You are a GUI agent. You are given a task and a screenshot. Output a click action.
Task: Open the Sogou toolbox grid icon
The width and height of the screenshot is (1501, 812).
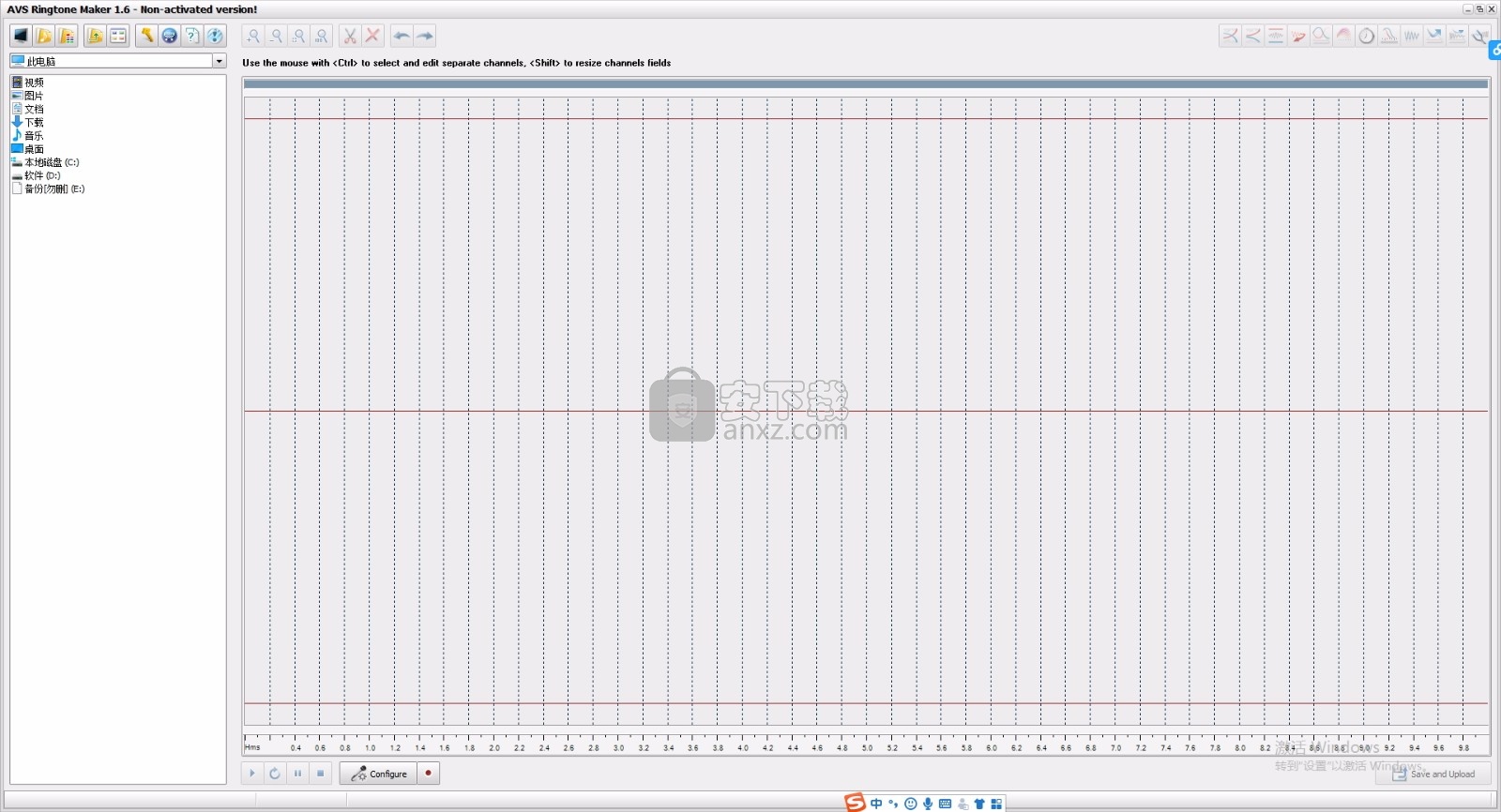point(996,804)
